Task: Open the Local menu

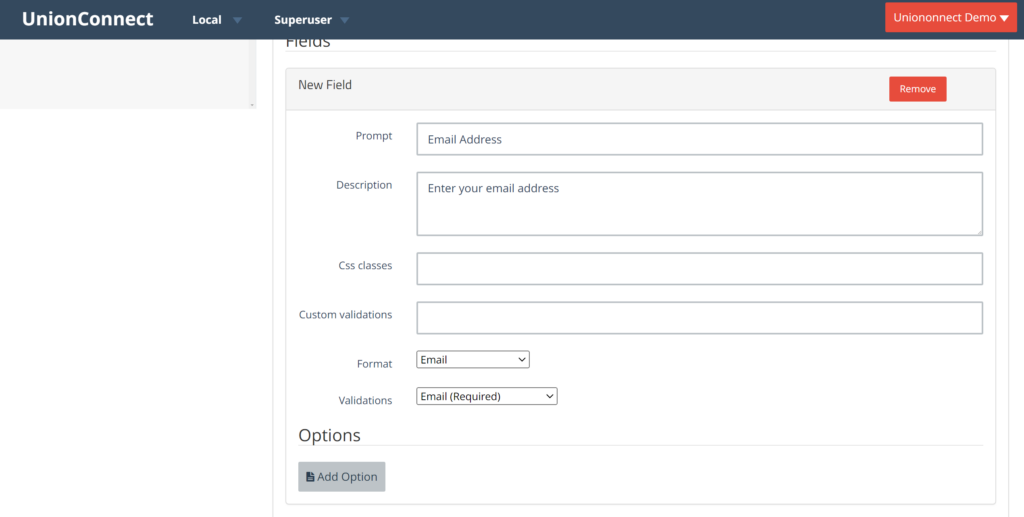Action: pos(217,20)
